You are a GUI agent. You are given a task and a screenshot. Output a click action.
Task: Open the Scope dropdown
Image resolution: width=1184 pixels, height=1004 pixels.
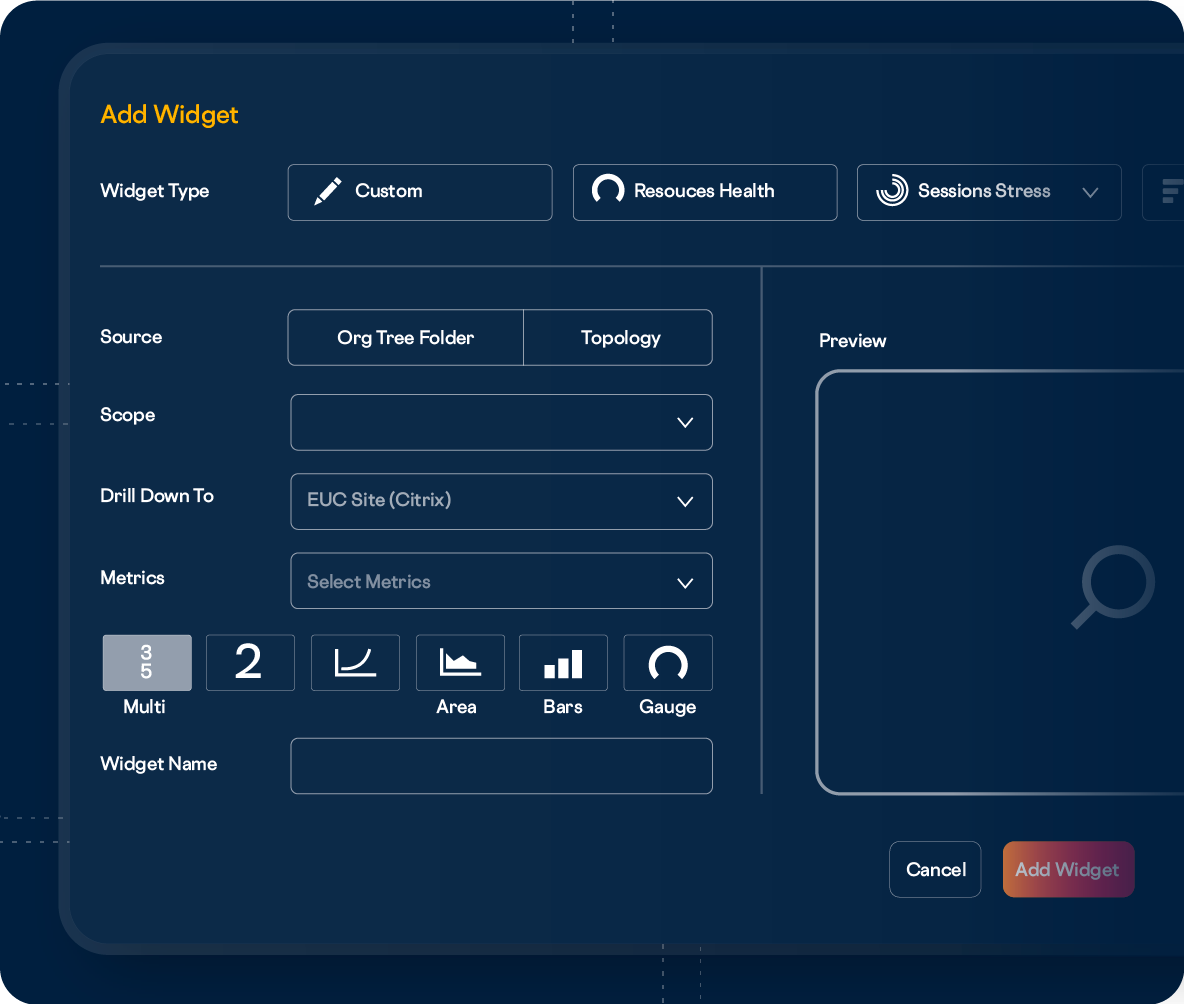coord(501,422)
